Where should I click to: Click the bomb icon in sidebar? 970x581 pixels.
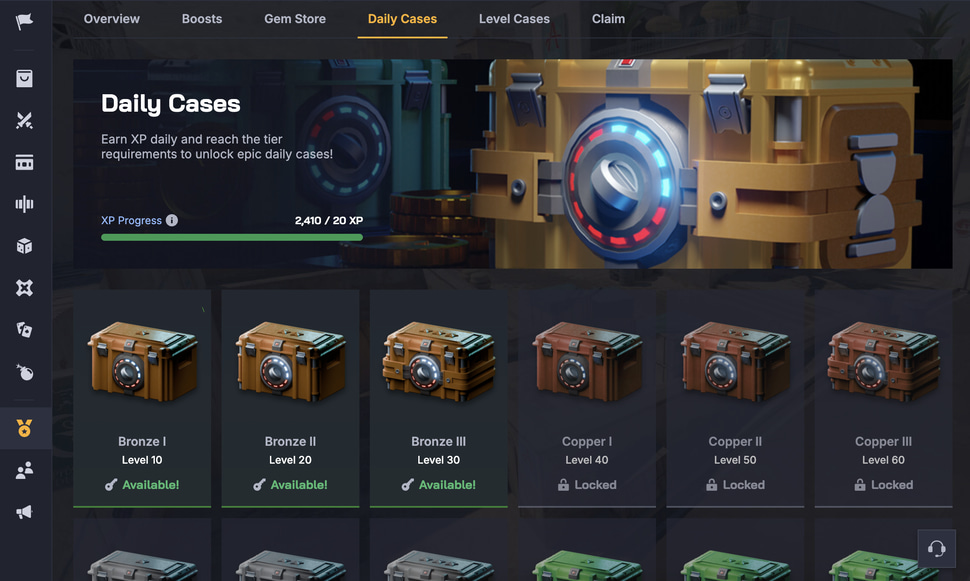[x=24, y=372]
